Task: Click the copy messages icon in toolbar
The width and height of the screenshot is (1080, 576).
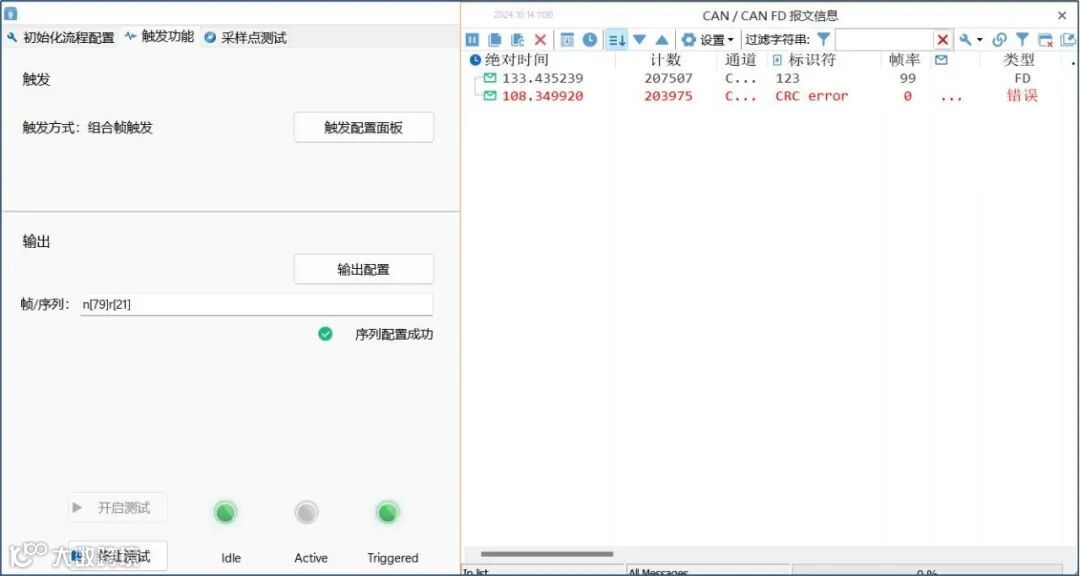Action: (x=495, y=40)
